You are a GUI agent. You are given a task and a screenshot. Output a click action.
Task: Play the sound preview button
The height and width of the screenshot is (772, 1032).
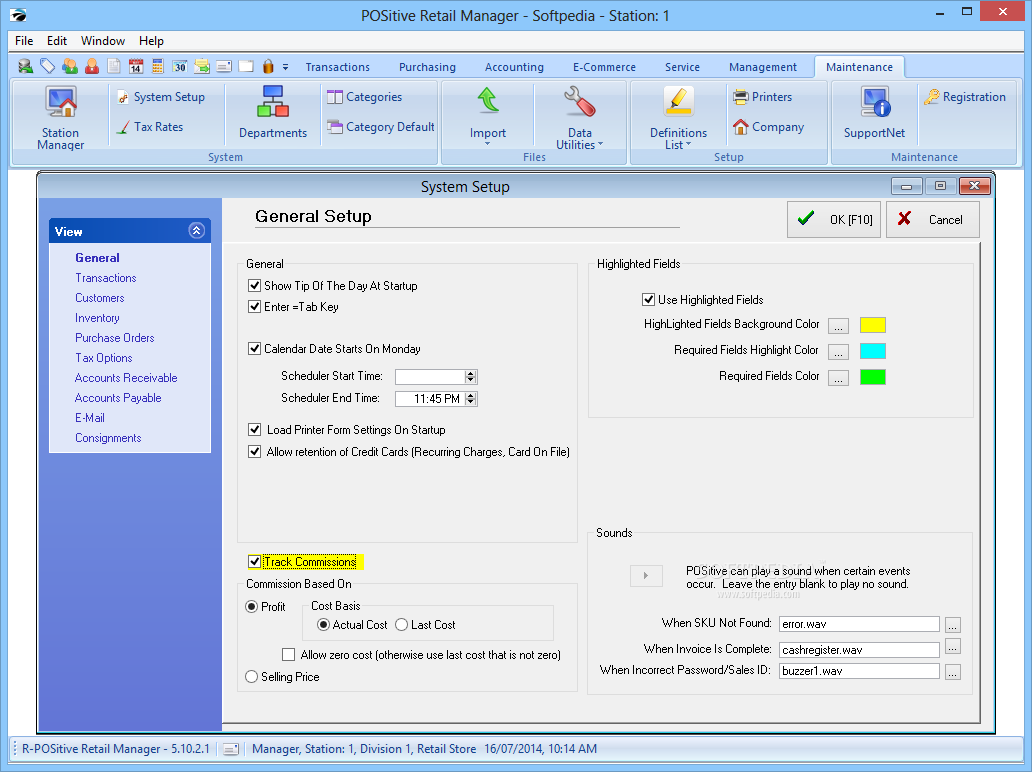[x=646, y=576]
